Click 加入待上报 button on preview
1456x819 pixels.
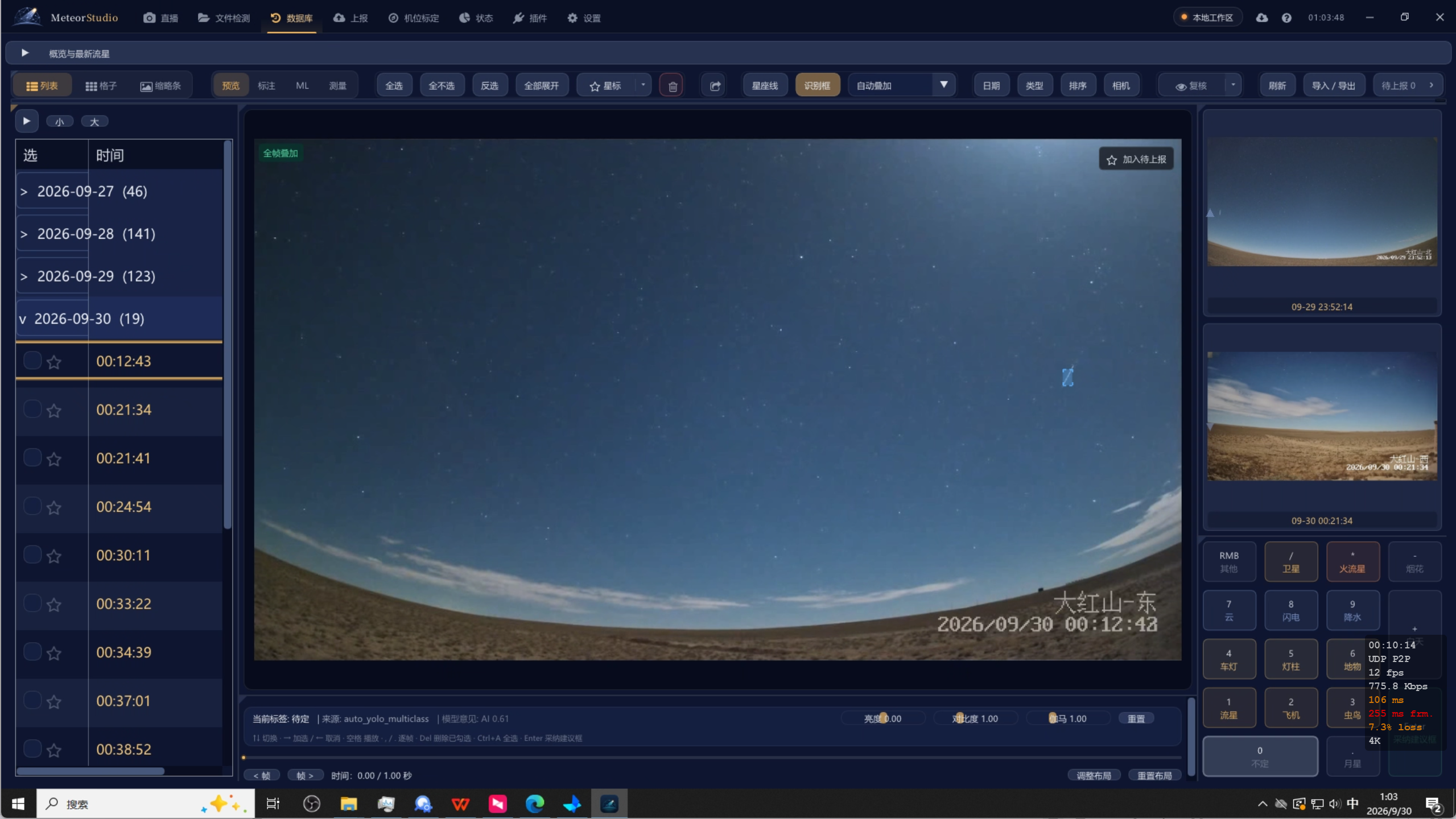[x=1136, y=159]
